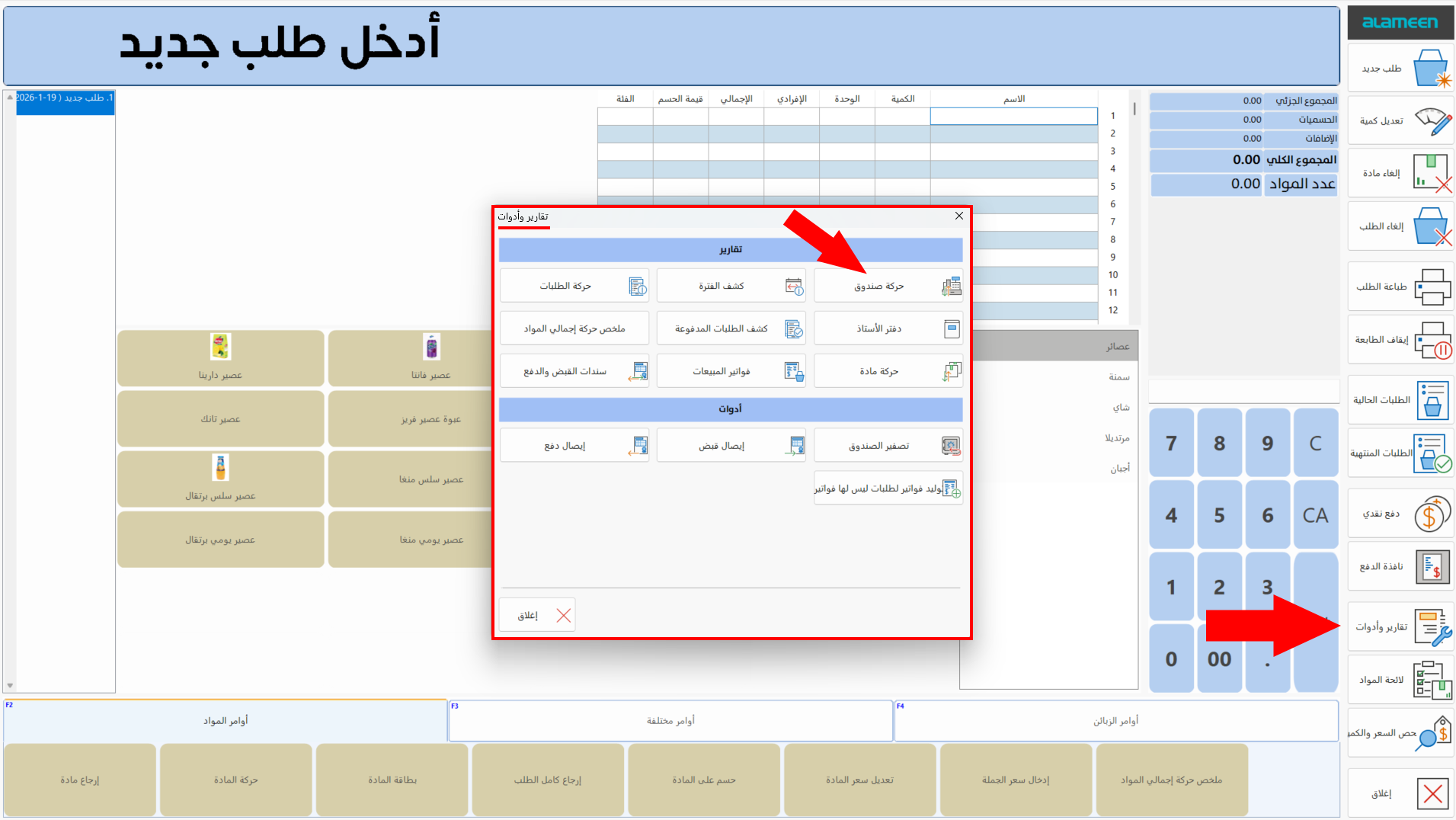This screenshot has width=1456, height=820.
Task: Run the reset cashbox (تصفير الصندوق) tool
Action: tap(887, 445)
